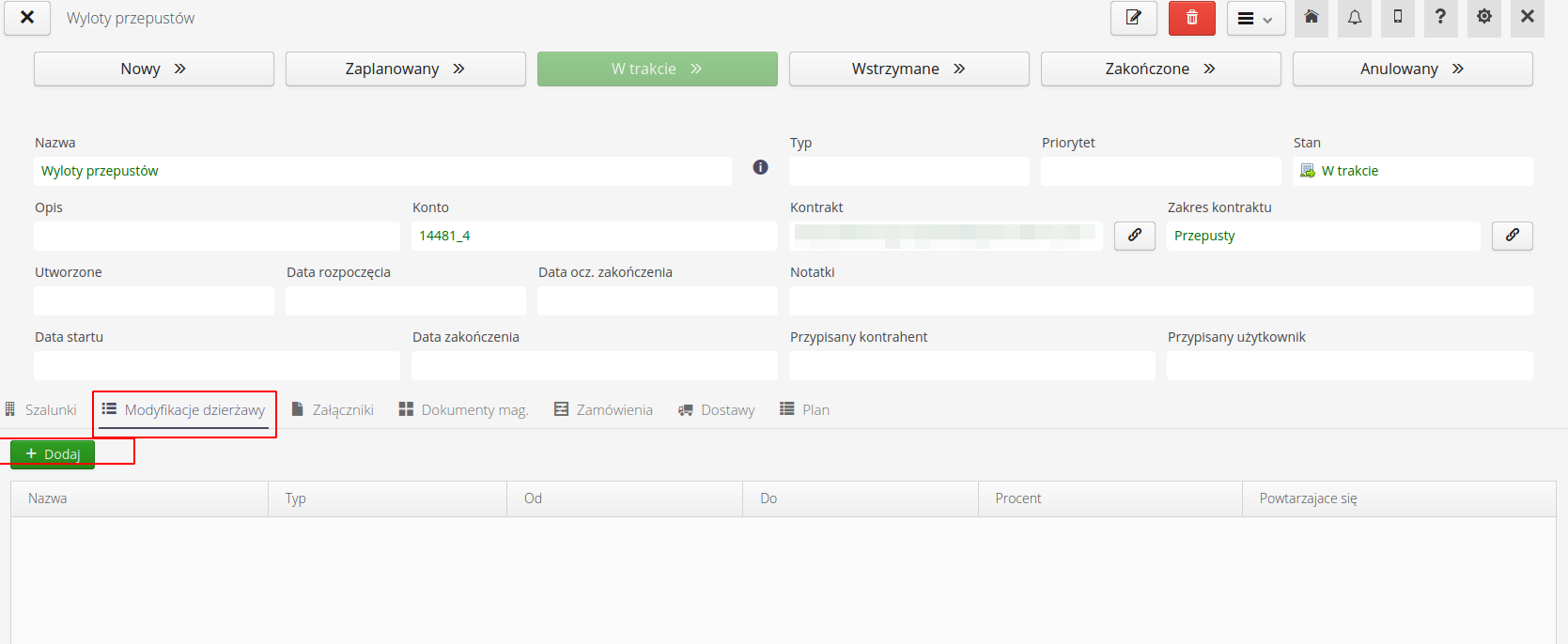Click the edit record pencil icon
1568x644 pixels.
[x=1133, y=18]
